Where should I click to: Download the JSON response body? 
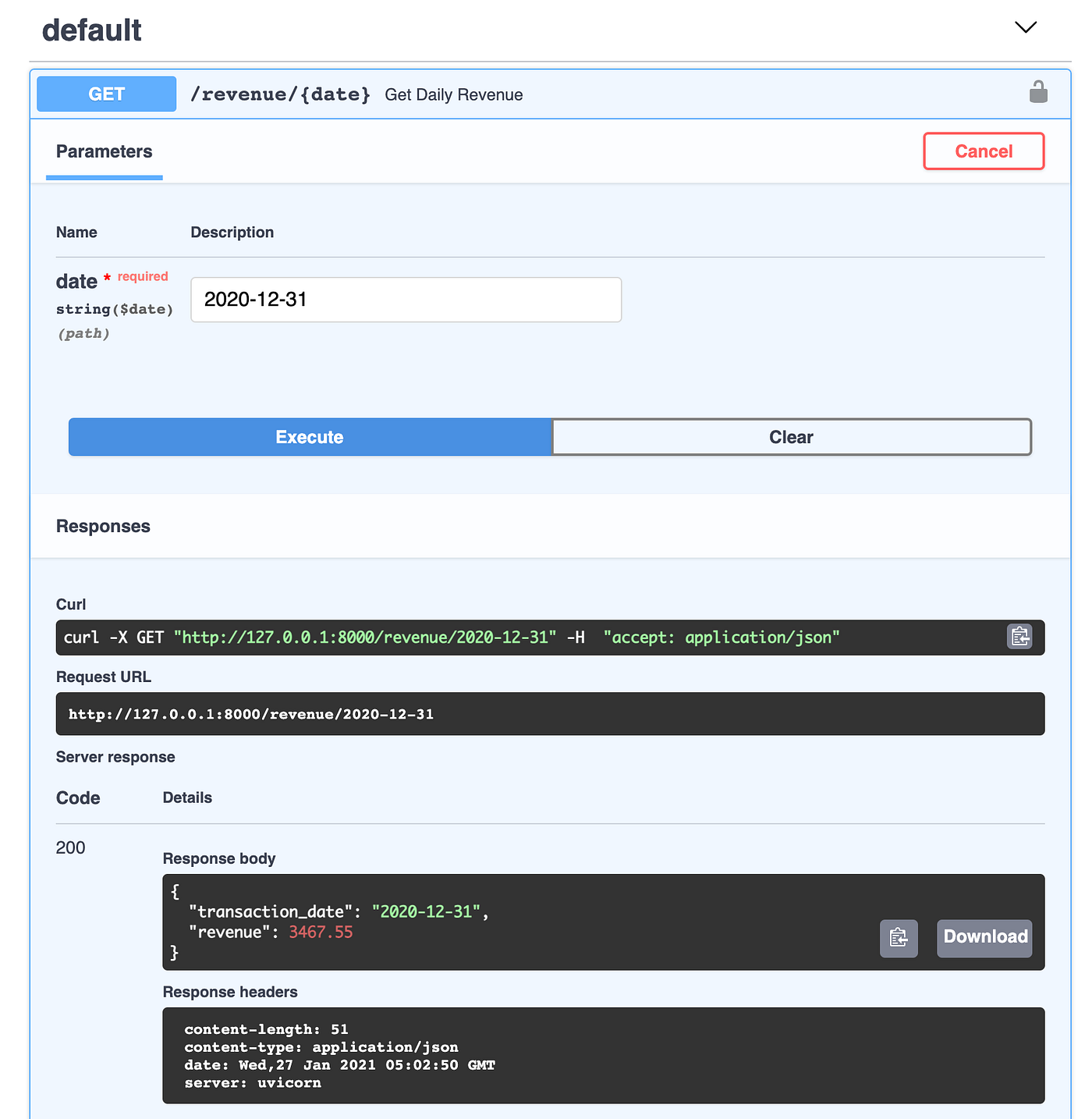tap(984, 937)
